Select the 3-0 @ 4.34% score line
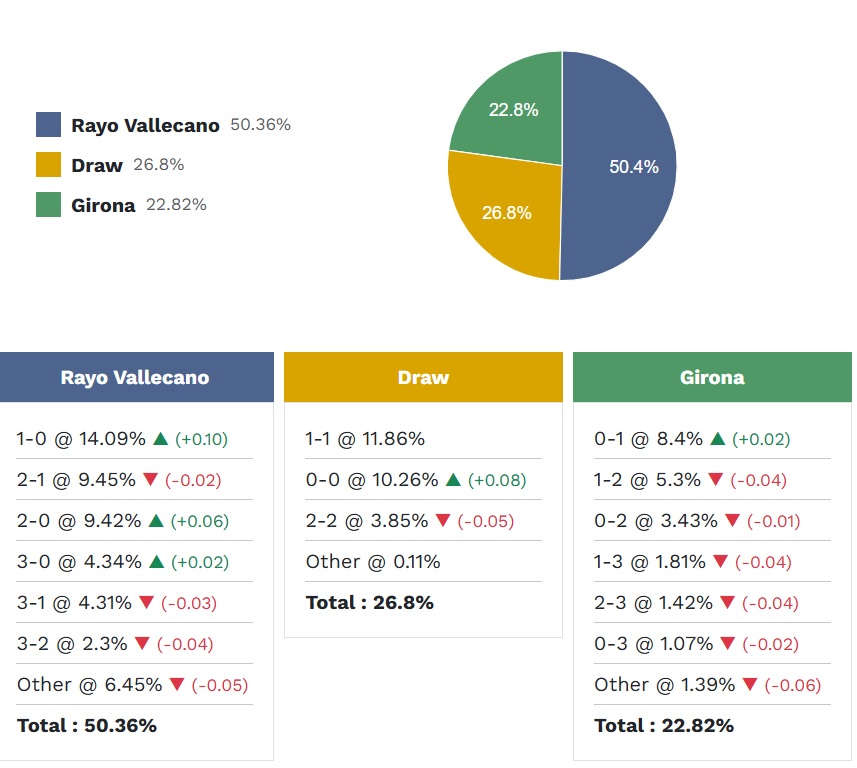The width and height of the screenshot is (857, 768). 79,562
